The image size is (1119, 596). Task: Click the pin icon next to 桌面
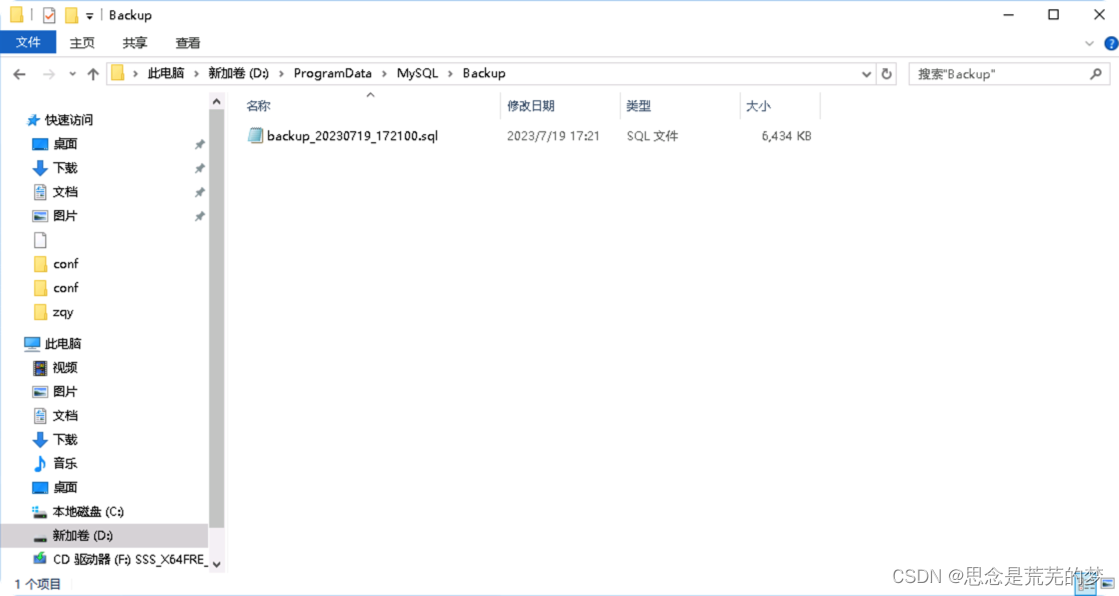[200, 144]
